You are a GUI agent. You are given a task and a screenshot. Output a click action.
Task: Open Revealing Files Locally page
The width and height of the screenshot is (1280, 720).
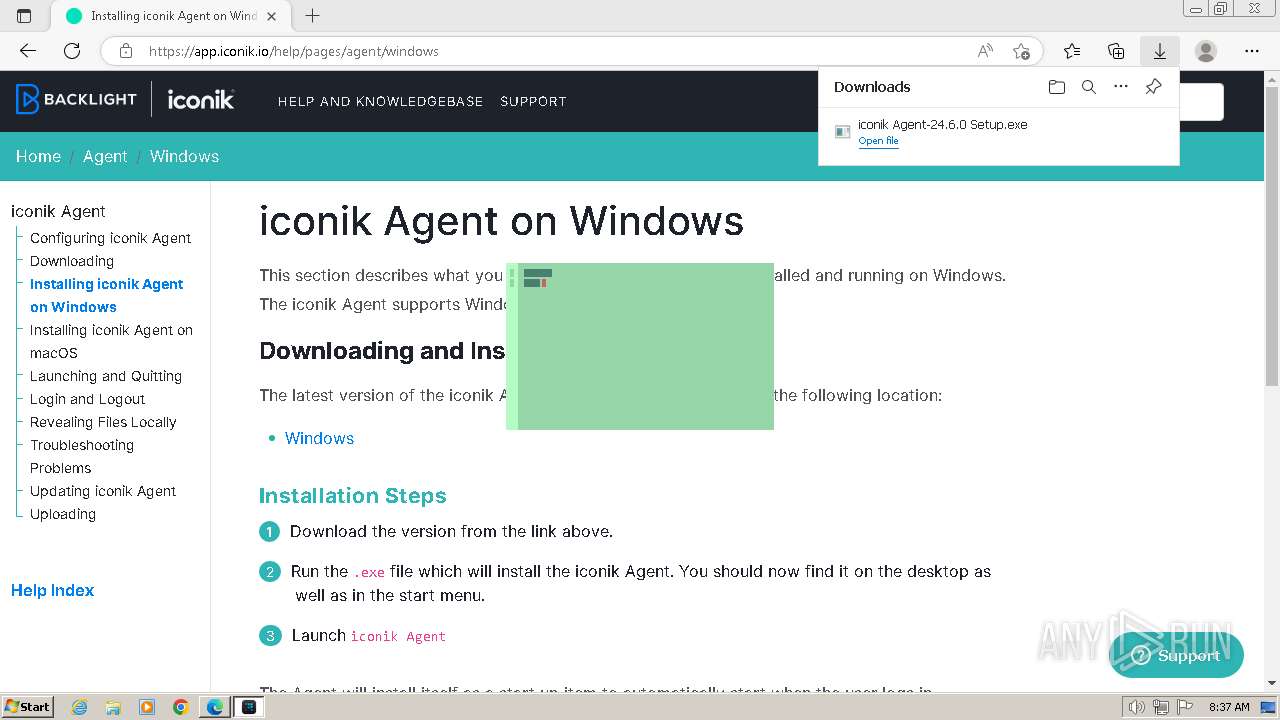[103, 422]
